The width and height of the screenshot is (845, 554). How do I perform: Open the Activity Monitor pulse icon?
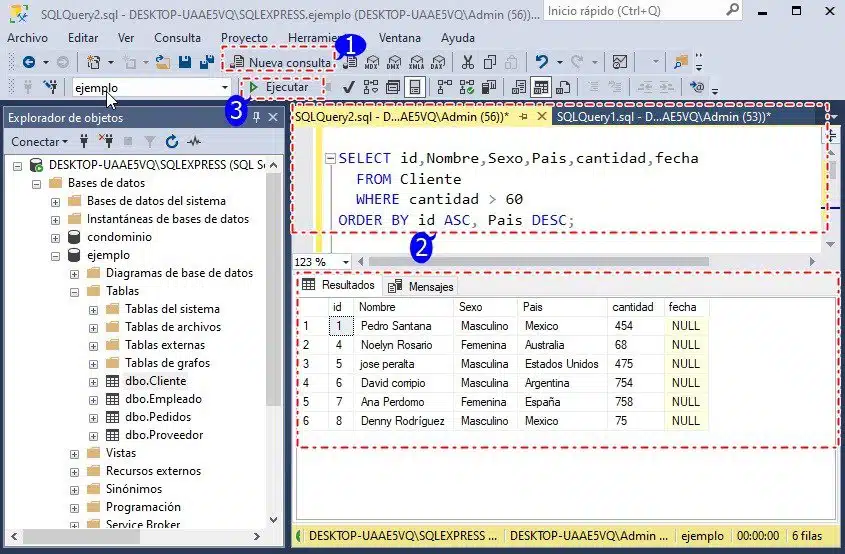(x=192, y=142)
